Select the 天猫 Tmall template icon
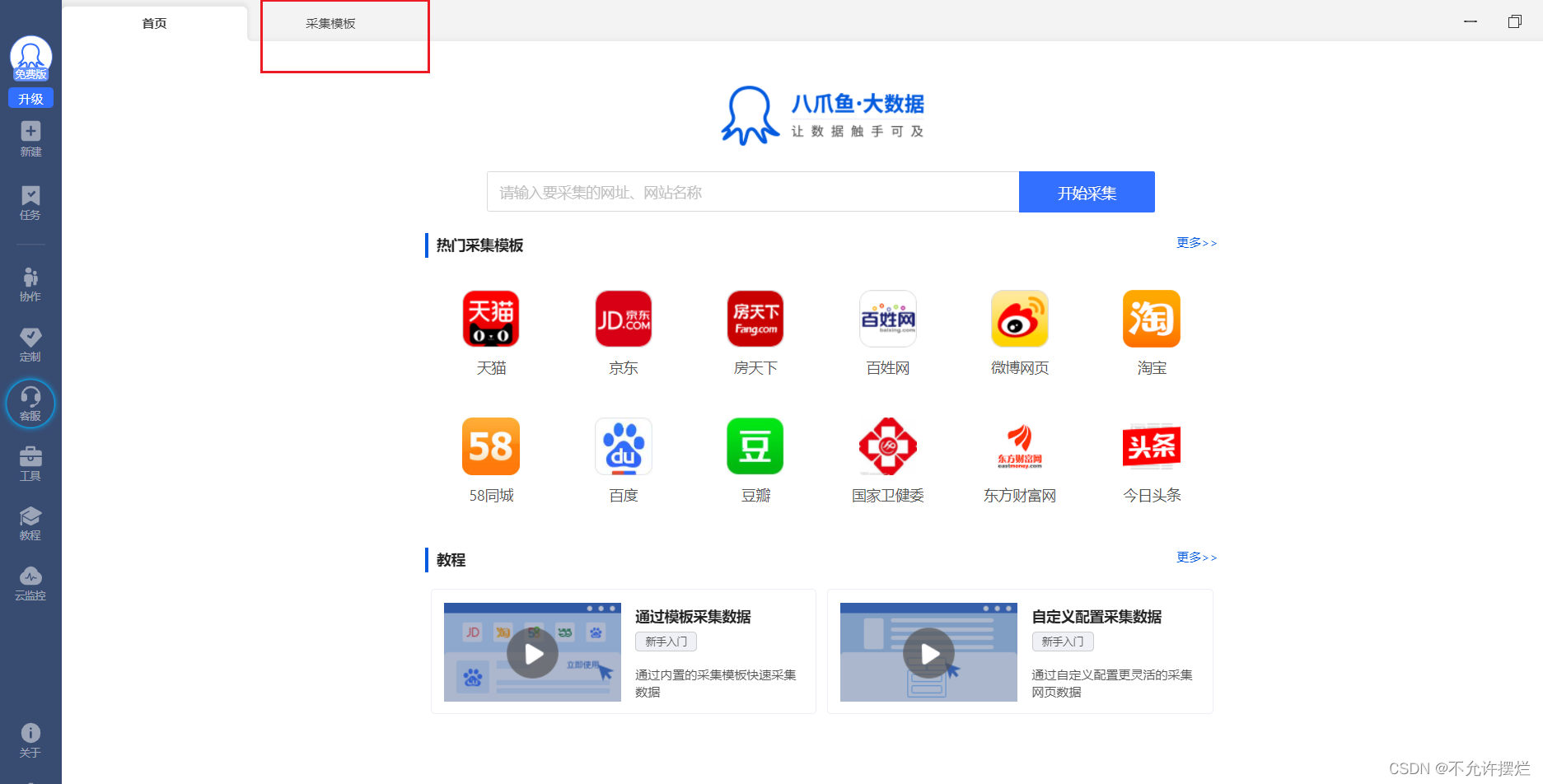1543x784 pixels. (x=491, y=319)
